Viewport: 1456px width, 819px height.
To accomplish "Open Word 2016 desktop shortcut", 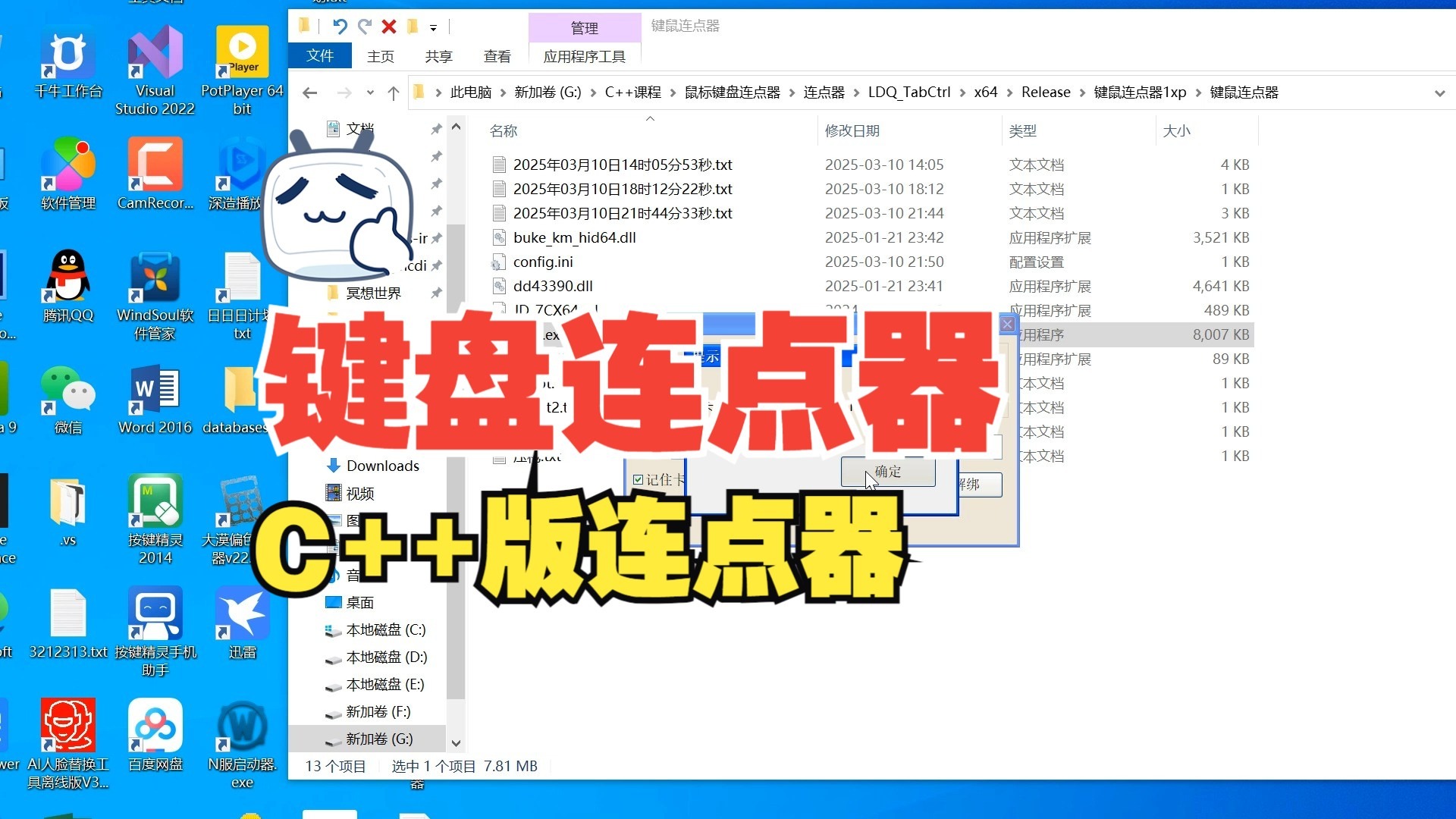I will pyautogui.click(x=155, y=398).
